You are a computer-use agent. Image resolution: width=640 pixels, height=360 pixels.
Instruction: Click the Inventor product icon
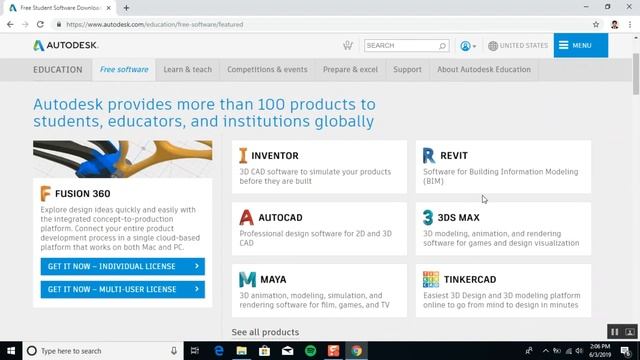[x=243, y=156]
